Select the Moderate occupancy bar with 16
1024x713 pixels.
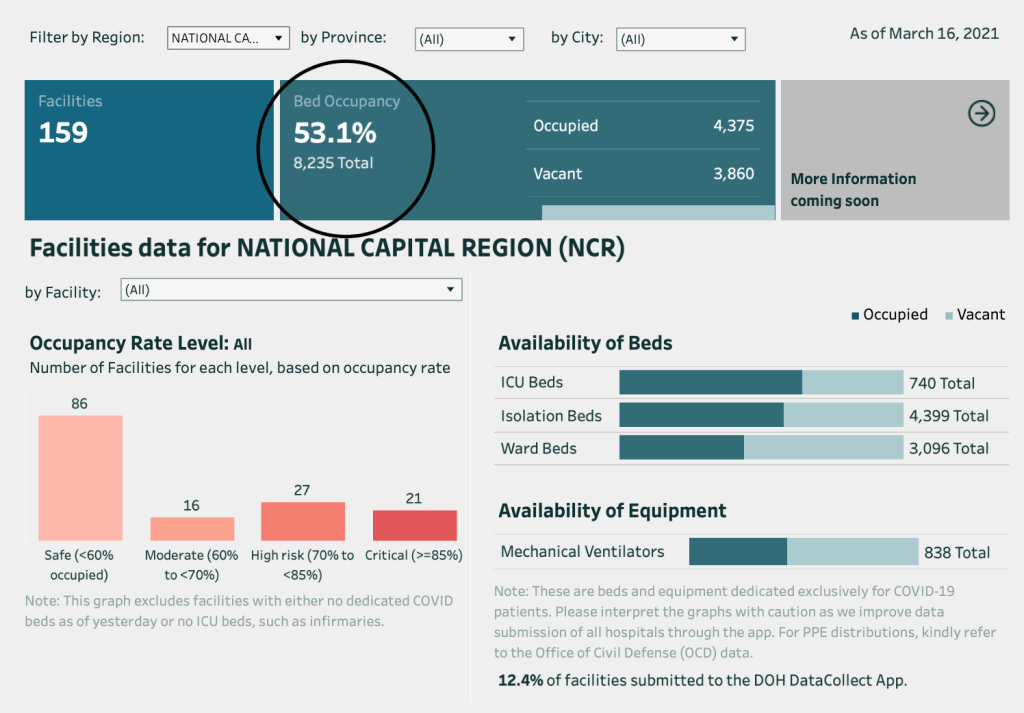click(192, 529)
